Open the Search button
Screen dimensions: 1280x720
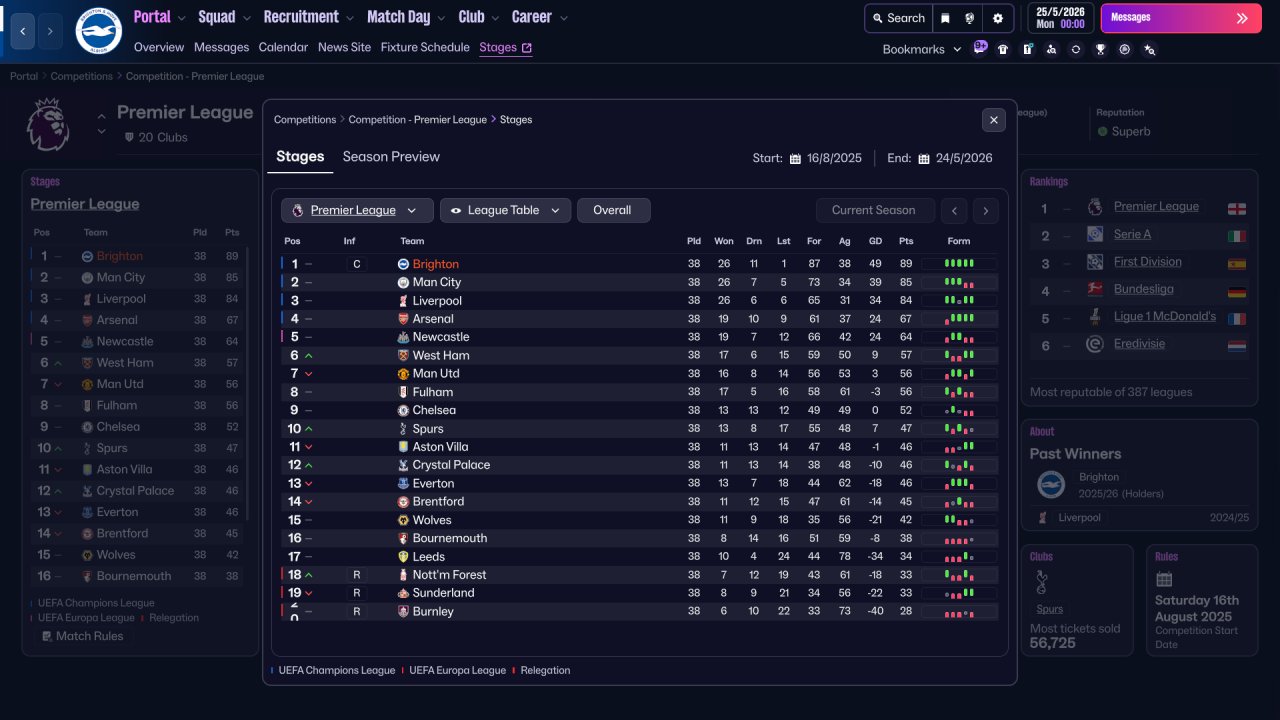pyautogui.click(x=898, y=18)
